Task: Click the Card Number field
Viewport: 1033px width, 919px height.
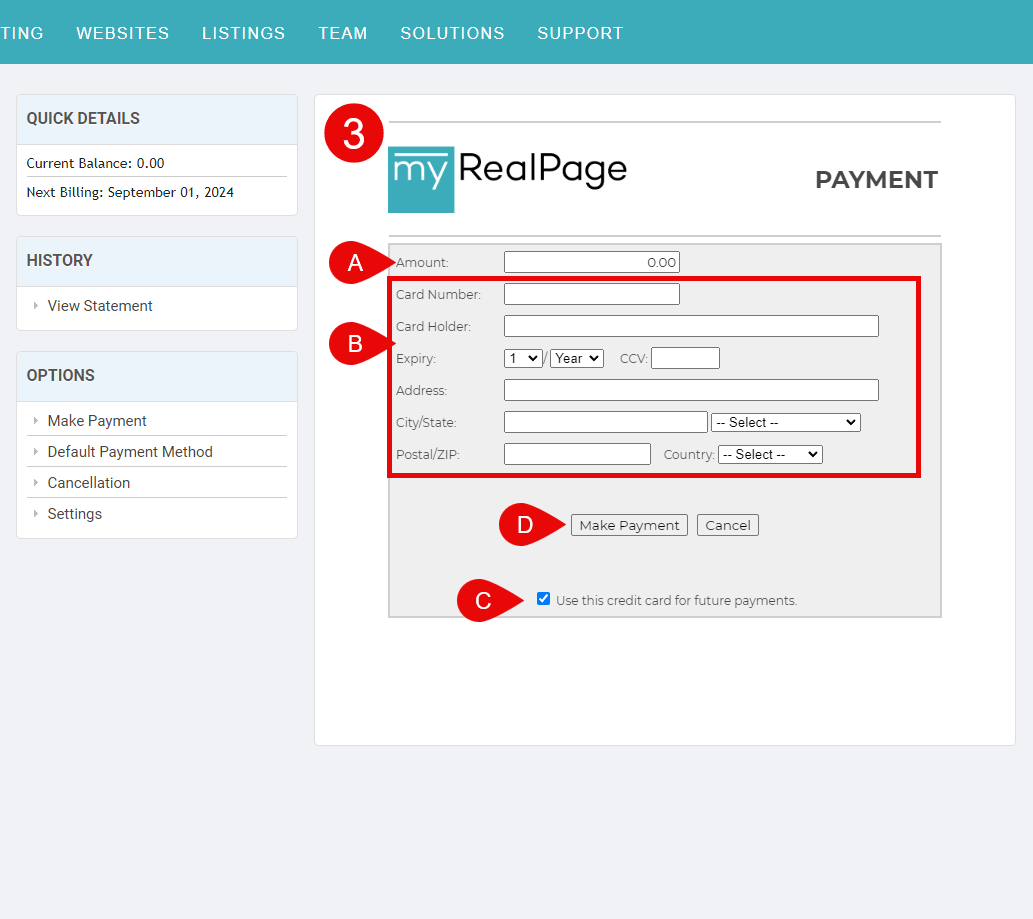Action: 592,294
